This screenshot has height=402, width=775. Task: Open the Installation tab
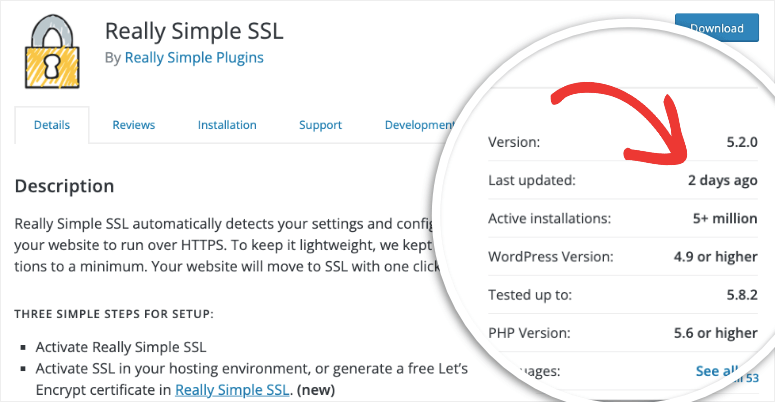227,125
